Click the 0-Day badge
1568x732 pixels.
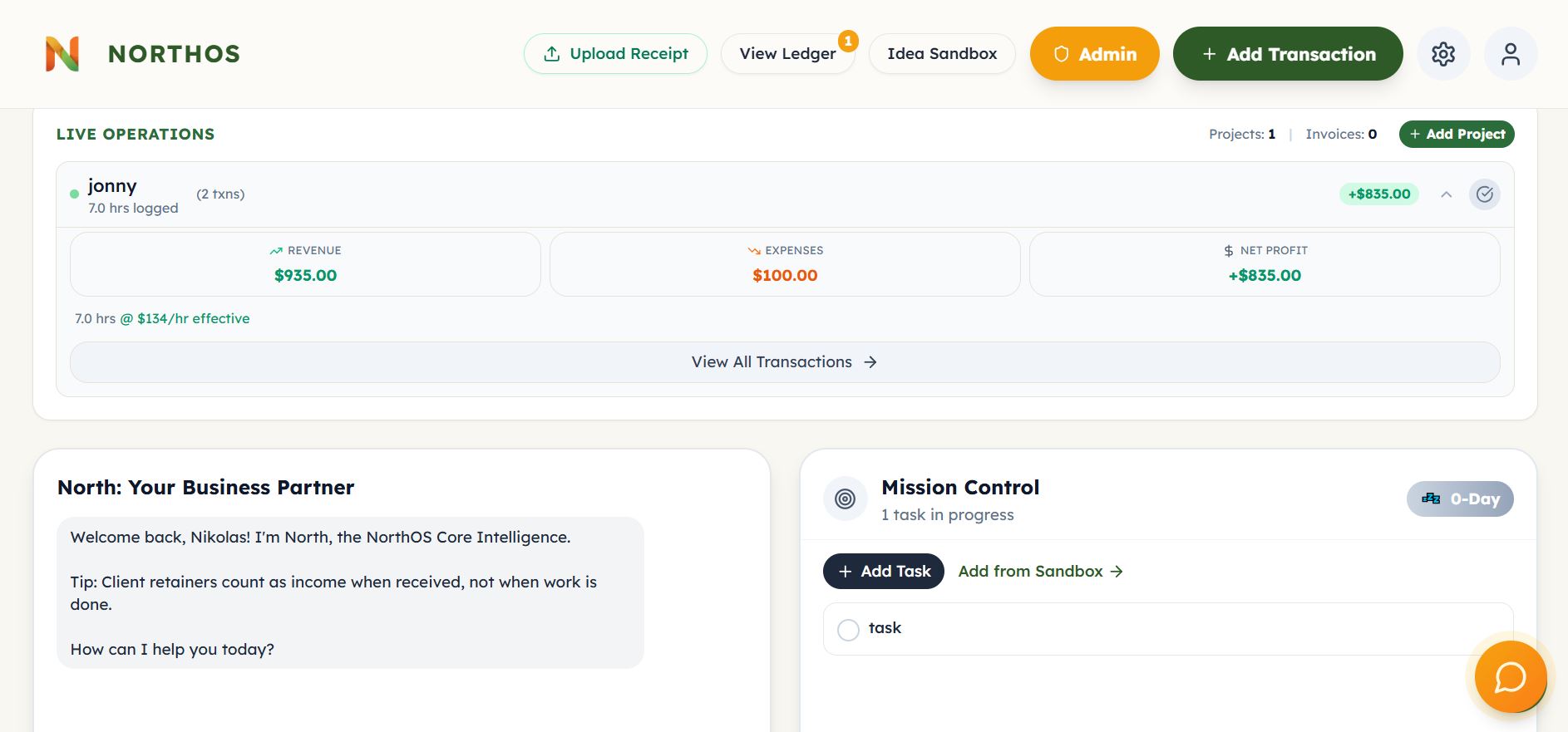point(1460,499)
